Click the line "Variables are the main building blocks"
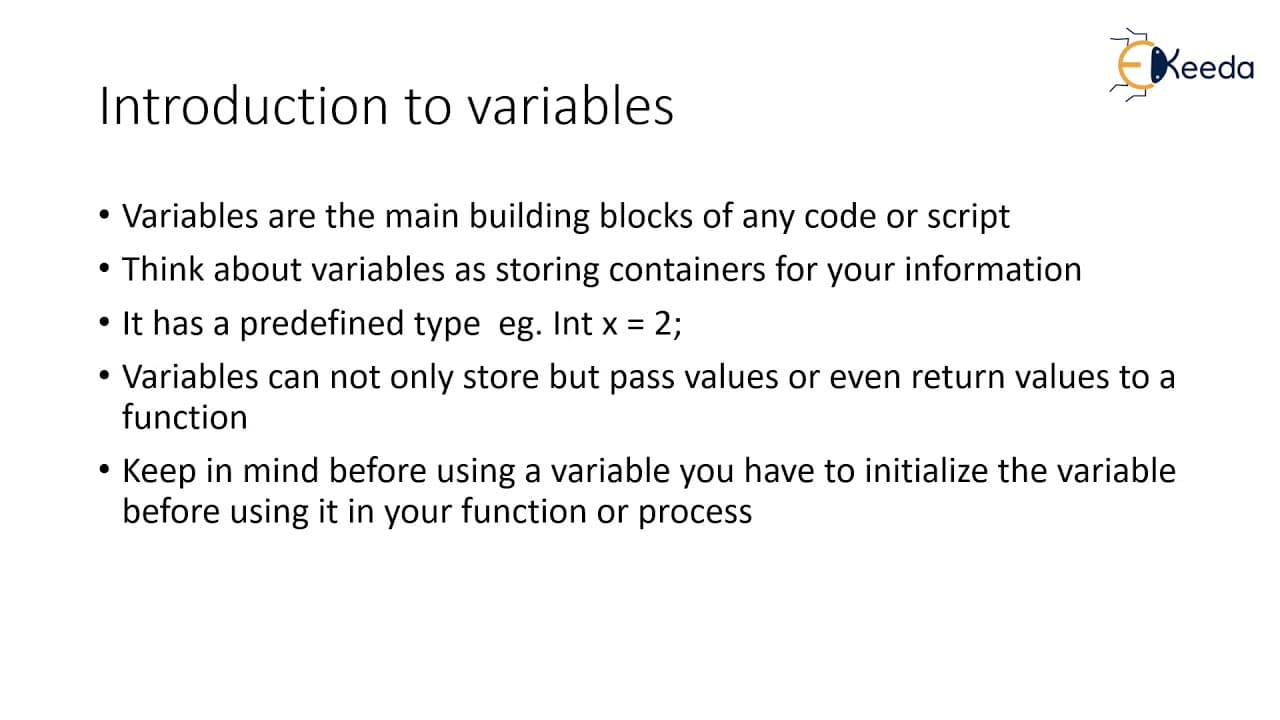Screen dimensions: 1280x720 [x=565, y=216]
